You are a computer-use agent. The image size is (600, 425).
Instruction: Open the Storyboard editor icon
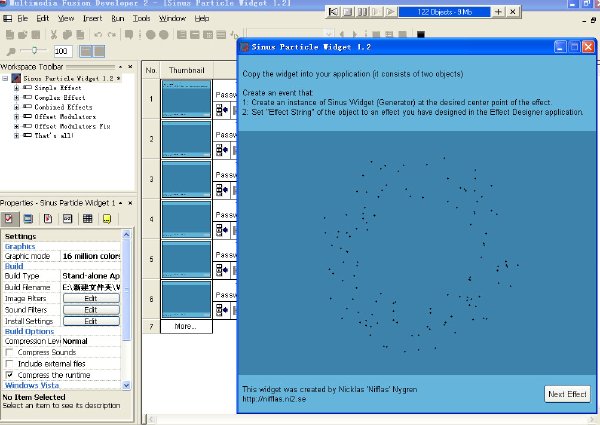182,35
